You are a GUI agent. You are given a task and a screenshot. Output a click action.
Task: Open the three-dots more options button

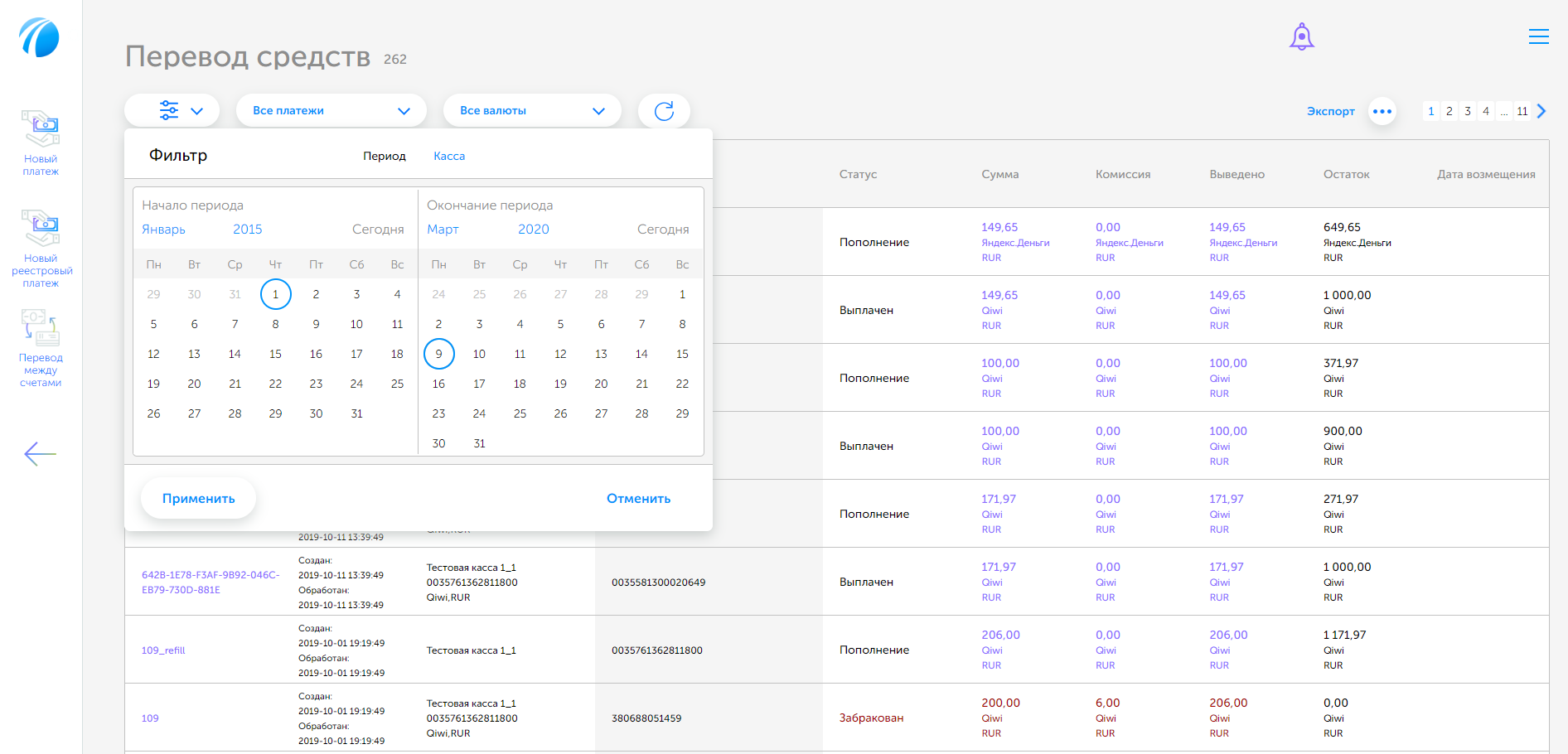pos(1382,111)
